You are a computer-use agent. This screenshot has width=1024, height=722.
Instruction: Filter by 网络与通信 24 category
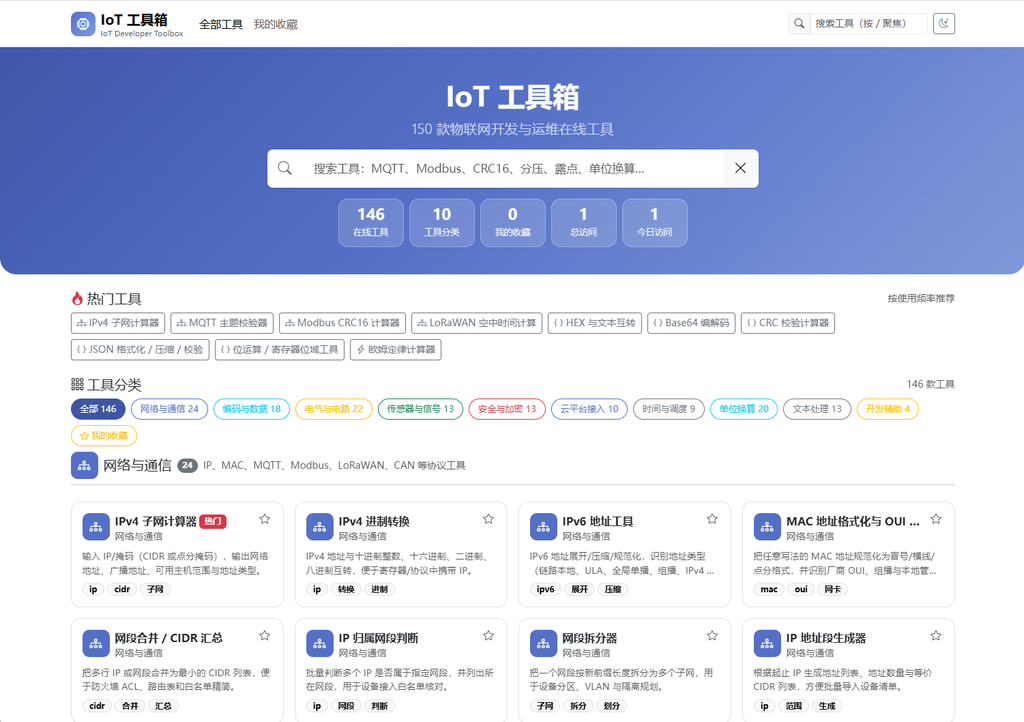click(169, 409)
